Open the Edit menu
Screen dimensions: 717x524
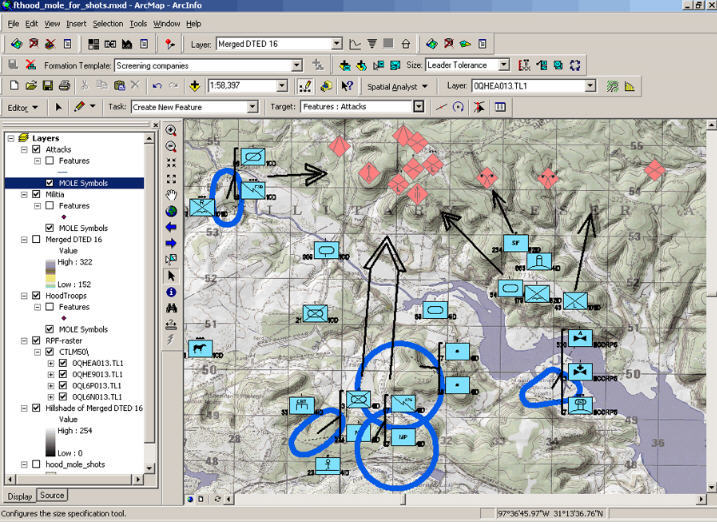(x=32, y=24)
